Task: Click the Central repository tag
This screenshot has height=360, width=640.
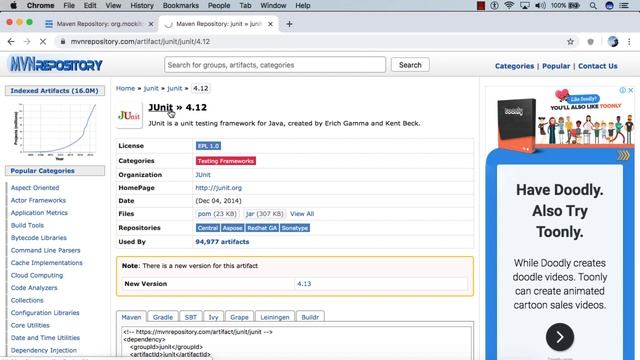Action: (x=208, y=228)
